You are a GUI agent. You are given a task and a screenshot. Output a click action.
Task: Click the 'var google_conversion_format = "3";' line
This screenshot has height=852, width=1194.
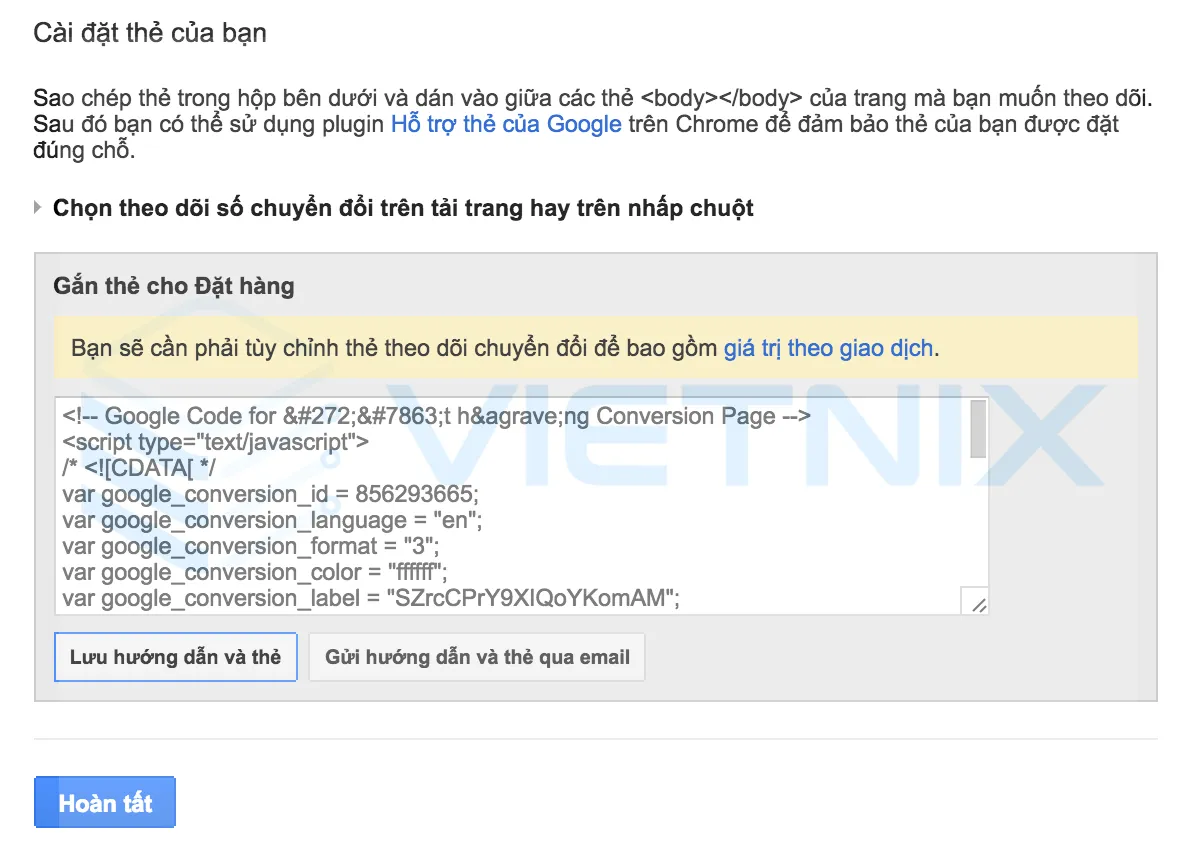[251, 546]
